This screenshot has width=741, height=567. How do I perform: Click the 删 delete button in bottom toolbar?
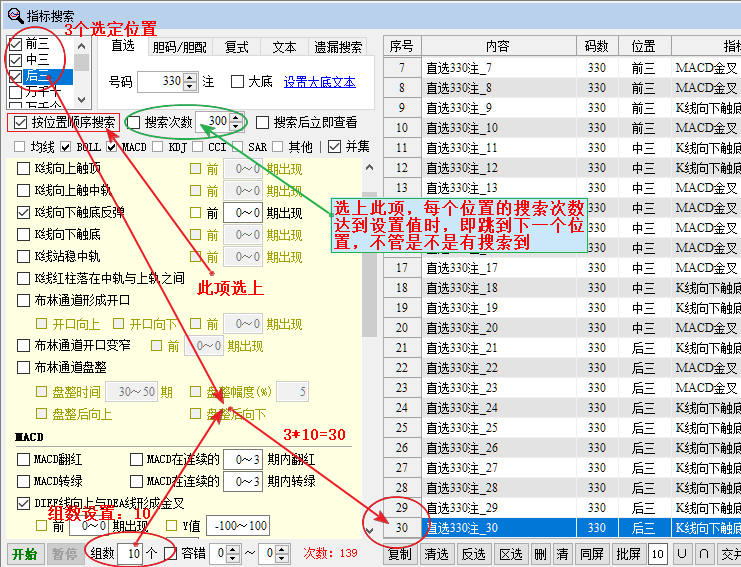(539, 553)
